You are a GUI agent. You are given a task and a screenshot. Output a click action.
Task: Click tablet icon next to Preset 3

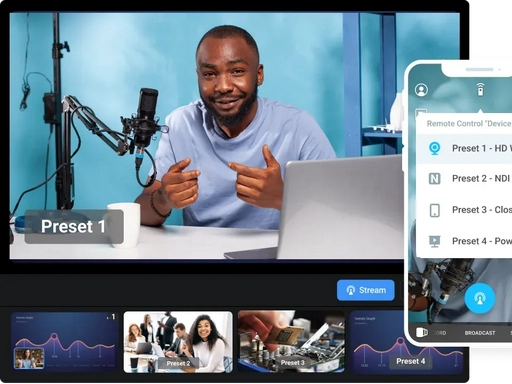435,210
